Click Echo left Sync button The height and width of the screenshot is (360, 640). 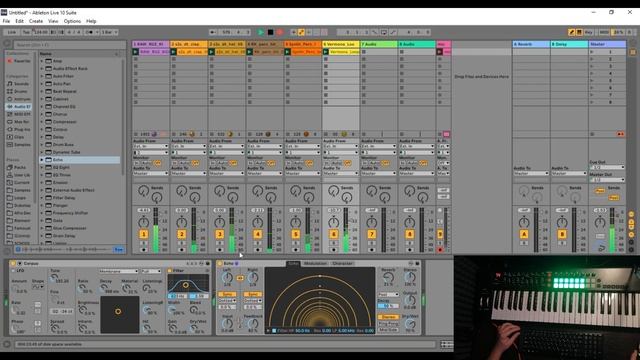(227, 294)
